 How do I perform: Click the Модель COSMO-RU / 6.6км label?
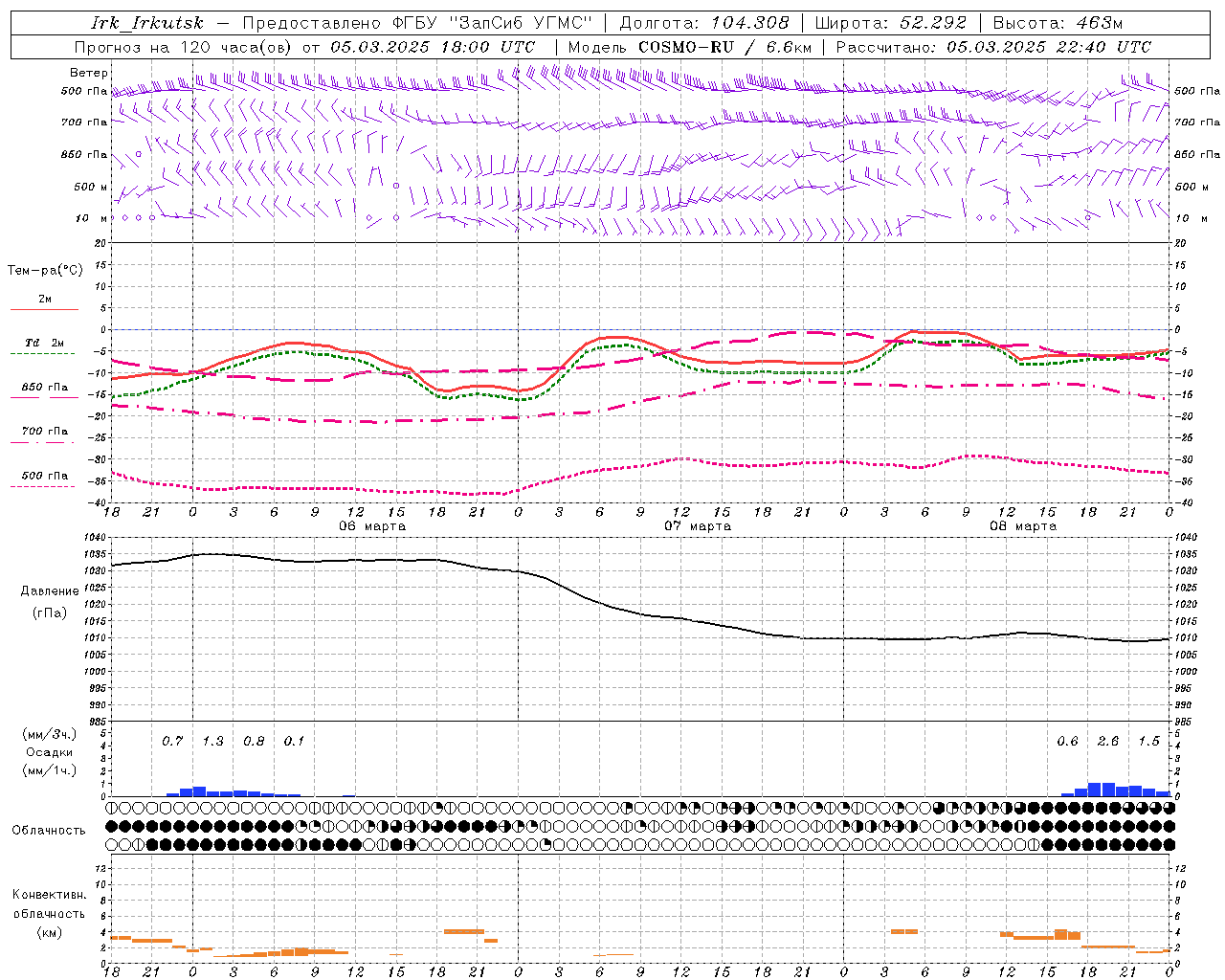click(689, 47)
